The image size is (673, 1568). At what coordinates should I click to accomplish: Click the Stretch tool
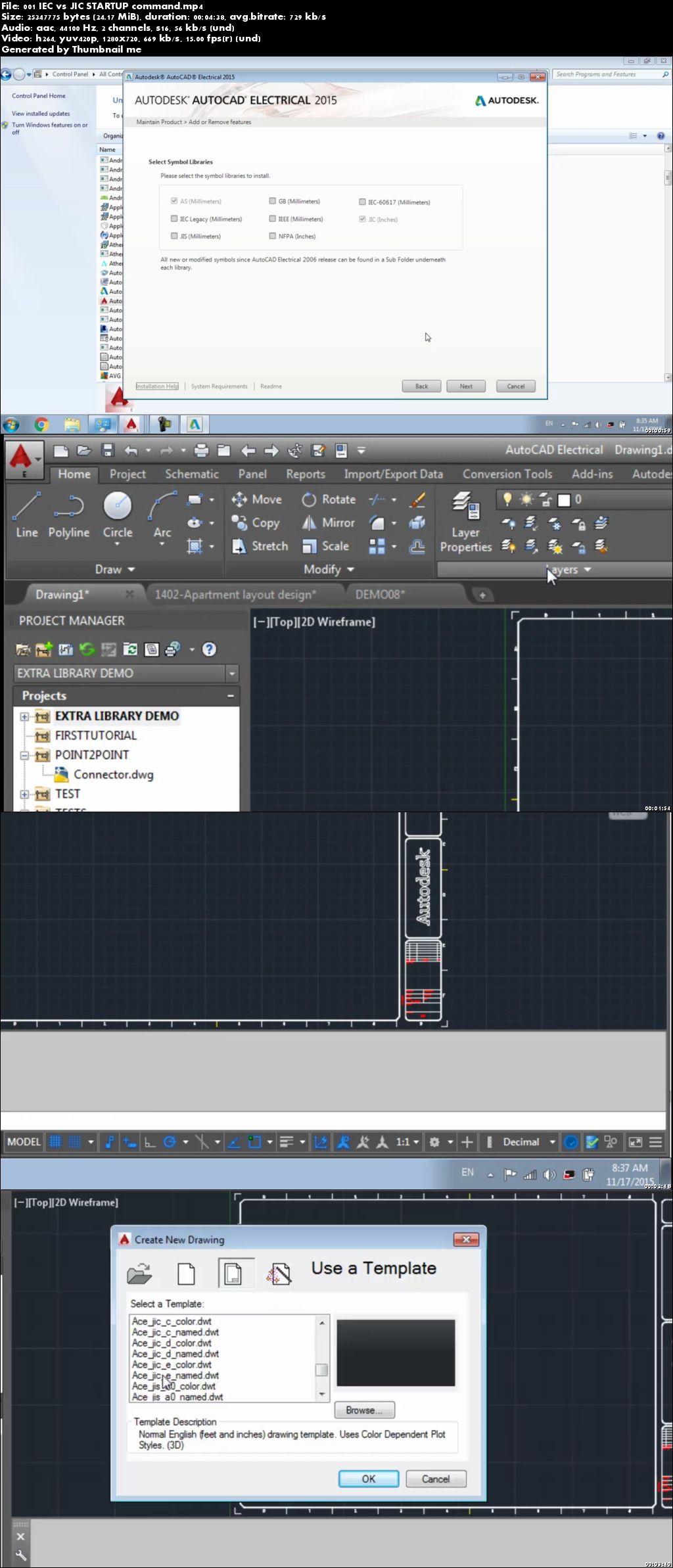coord(260,546)
